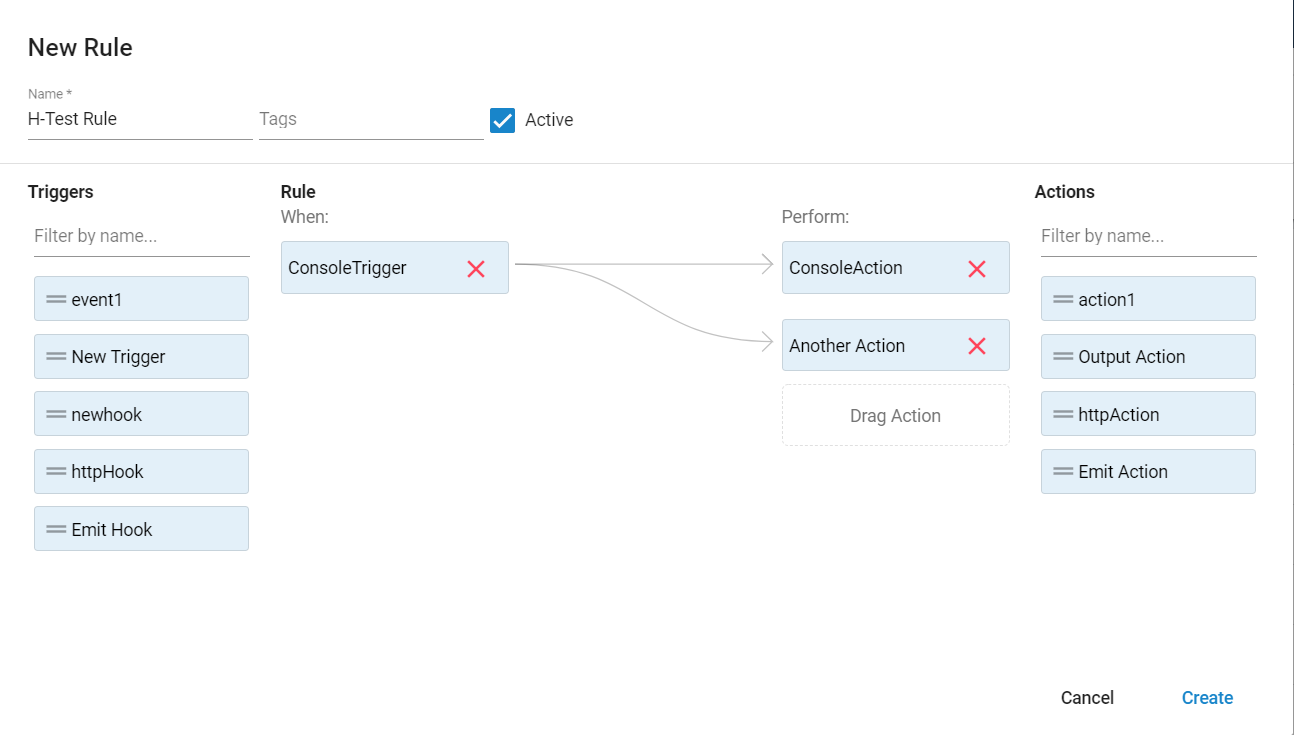
Task: Delete Another Action using red X
Action: [x=977, y=346]
